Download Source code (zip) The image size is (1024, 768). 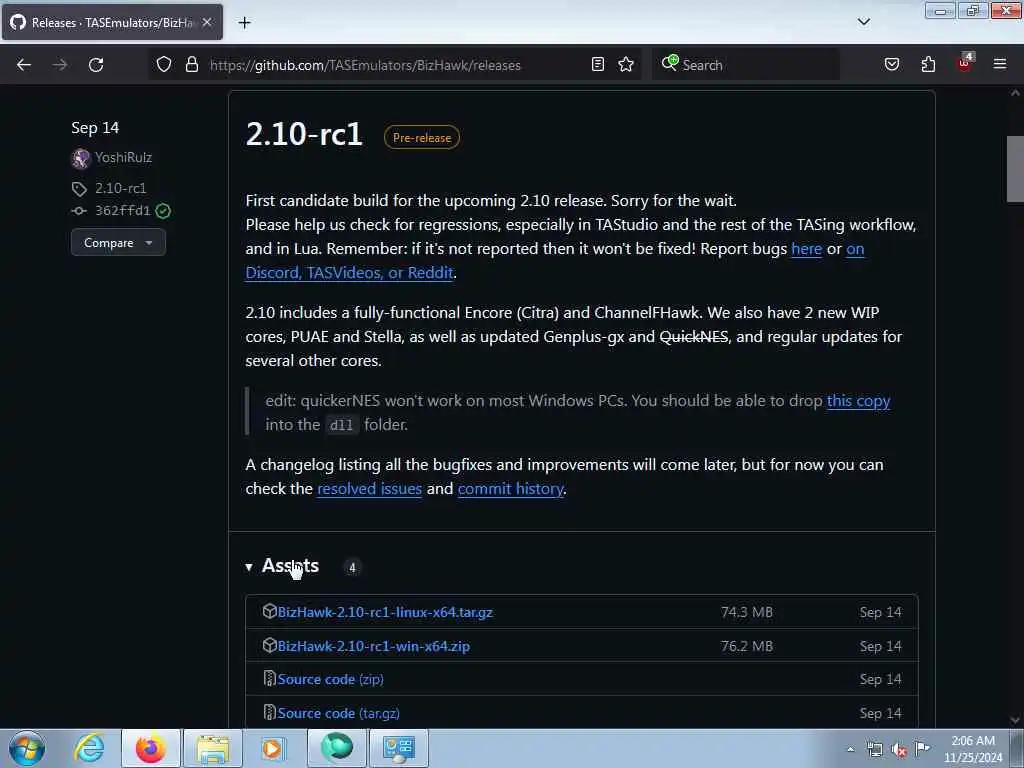330,679
